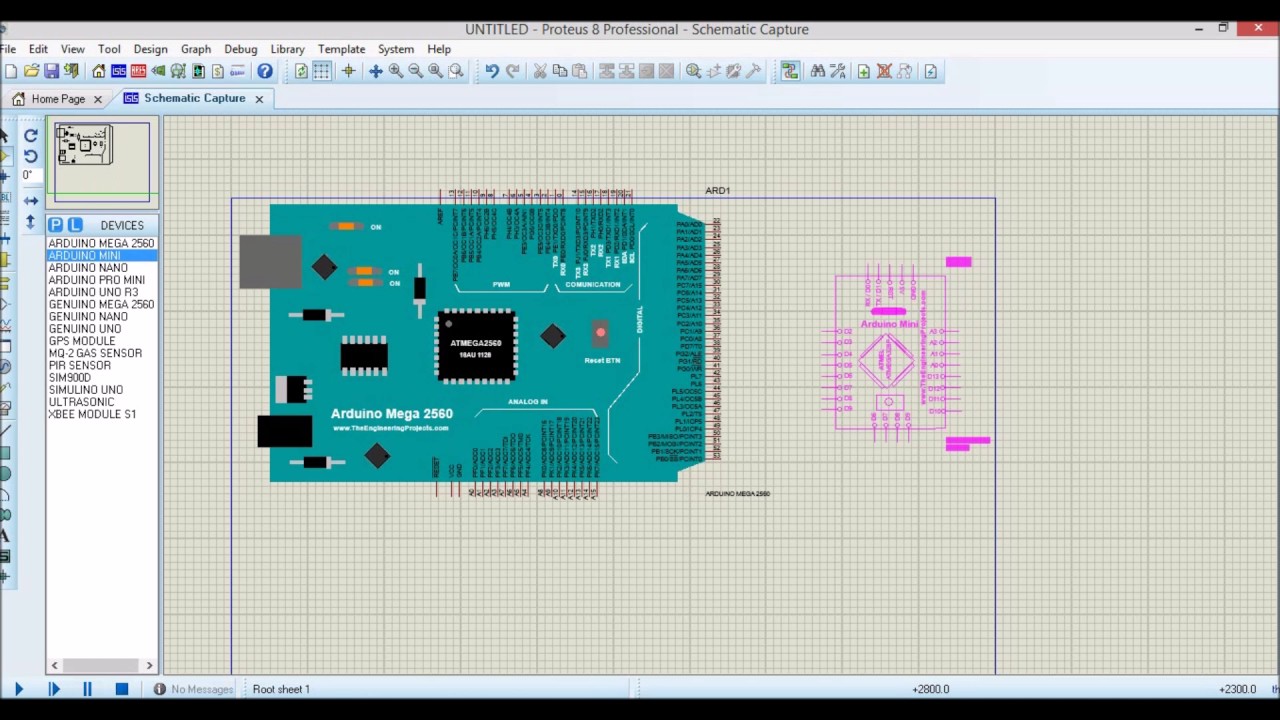This screenshot has height=720, width=1280.
Task: Click the Zoom In magnifier icon
Action: click(396, 71)
